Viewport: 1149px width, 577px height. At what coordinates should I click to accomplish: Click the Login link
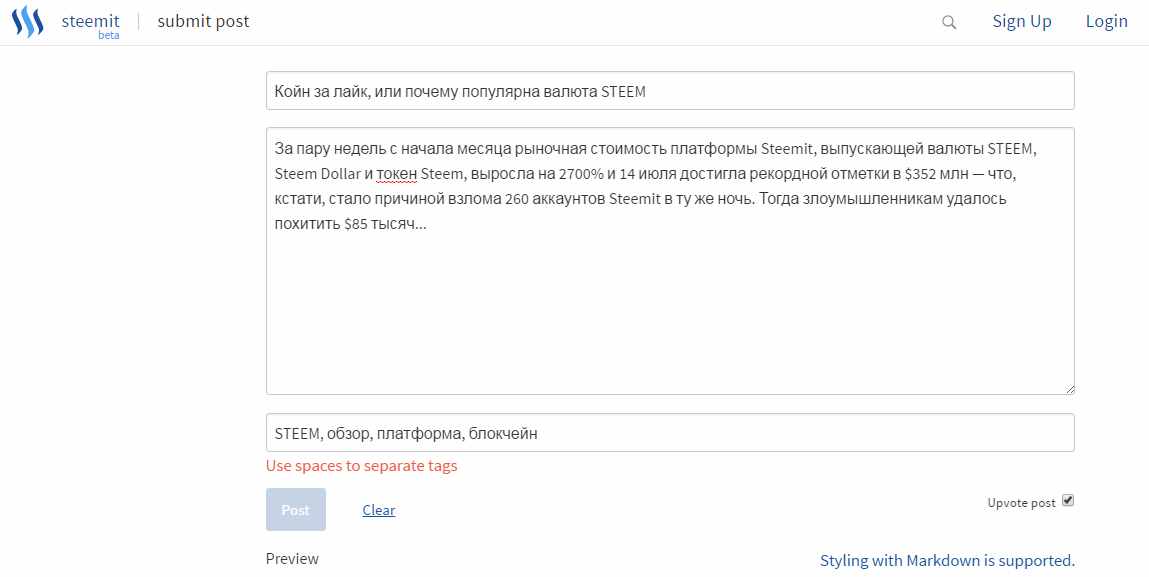pos(1106,20)
